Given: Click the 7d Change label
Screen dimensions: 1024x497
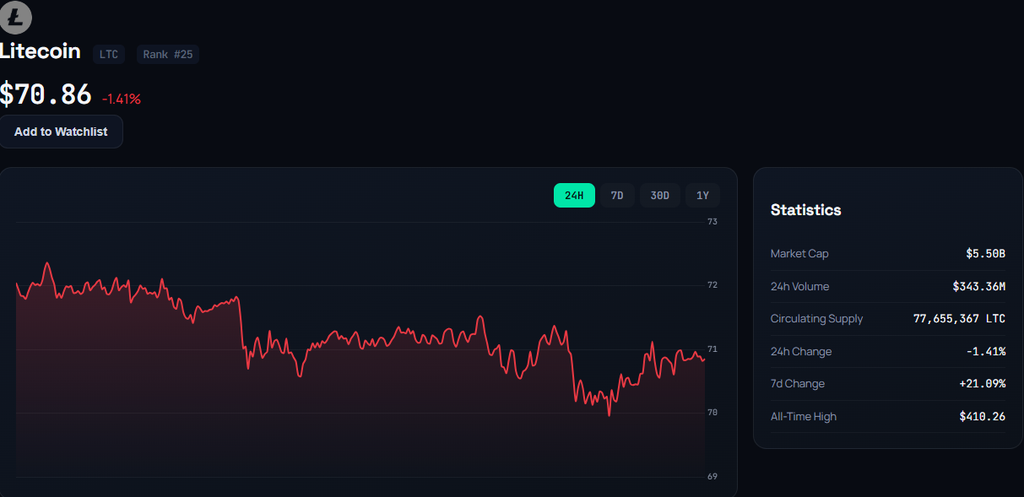Looking at the screenshot, I should (797, 383).
